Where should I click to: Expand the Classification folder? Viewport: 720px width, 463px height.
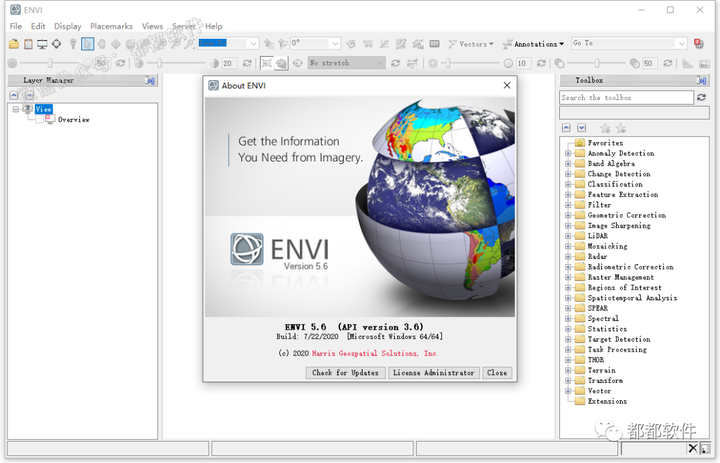click(568, 184)
